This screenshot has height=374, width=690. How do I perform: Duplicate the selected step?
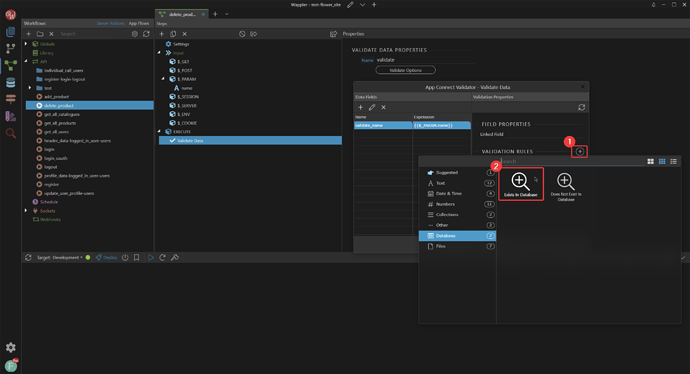(x=173, y=34)
